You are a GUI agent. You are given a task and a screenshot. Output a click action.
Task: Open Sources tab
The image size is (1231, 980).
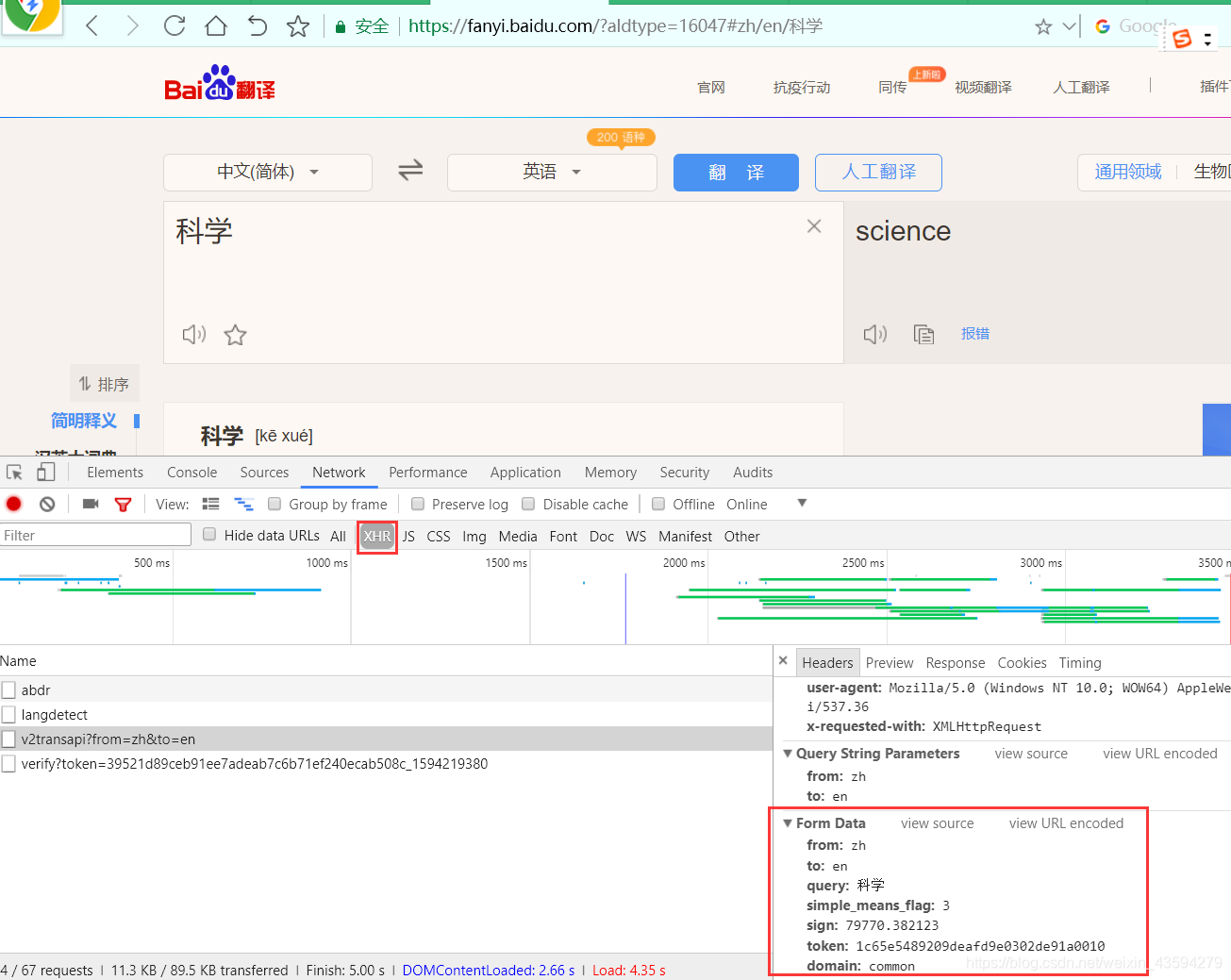click(x=264, y=473)
